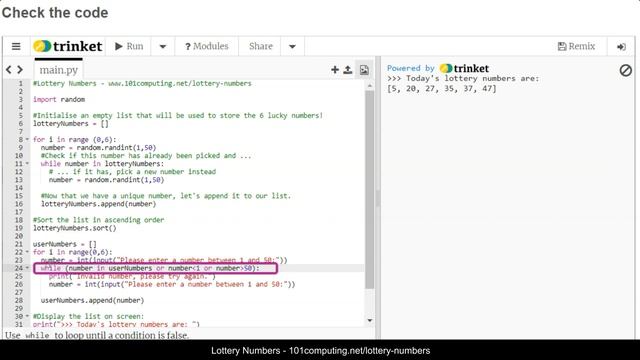Click the 'lotteryNumbers = []' line
The image size is (640, 360).
point(71,124)
